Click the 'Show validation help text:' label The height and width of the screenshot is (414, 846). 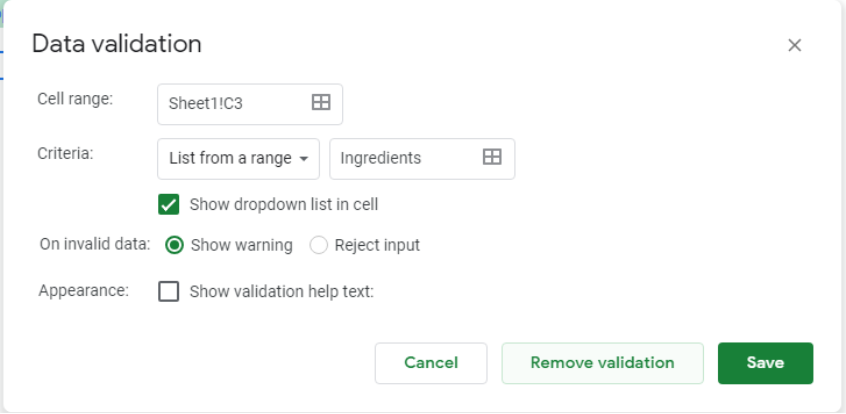282,292
